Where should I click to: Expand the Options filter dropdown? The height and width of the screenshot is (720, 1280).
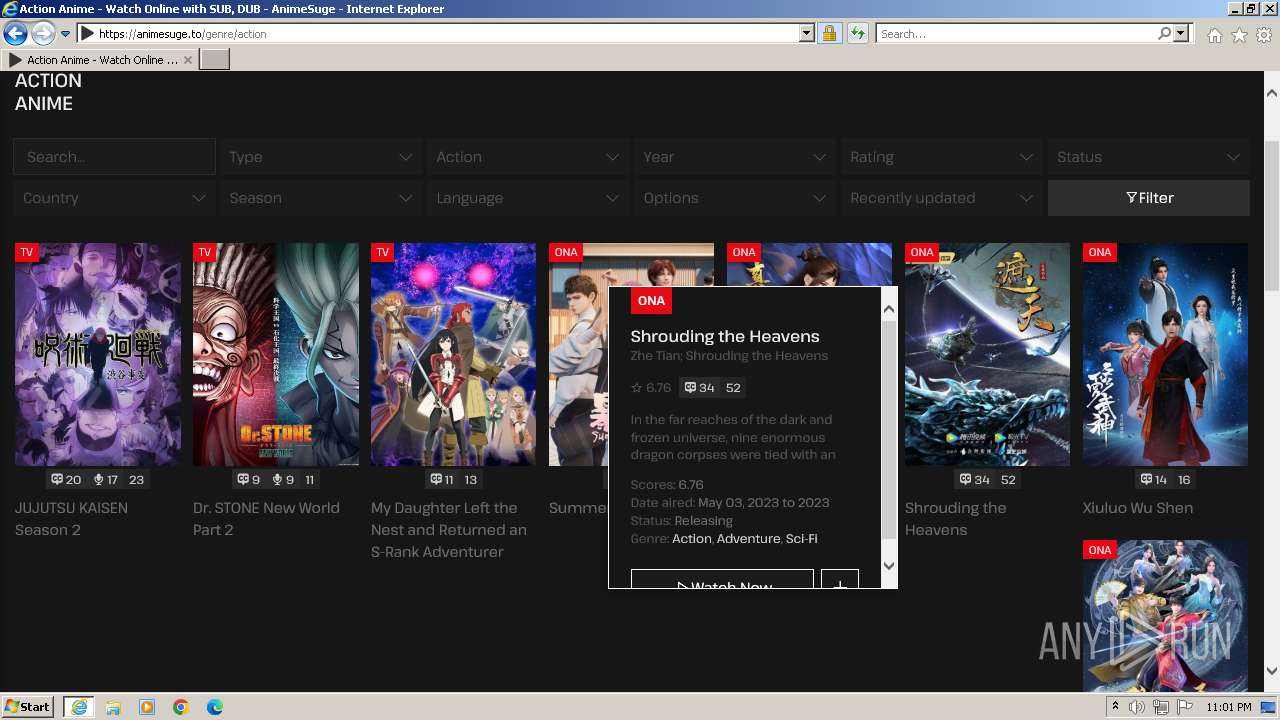[734, 198]
